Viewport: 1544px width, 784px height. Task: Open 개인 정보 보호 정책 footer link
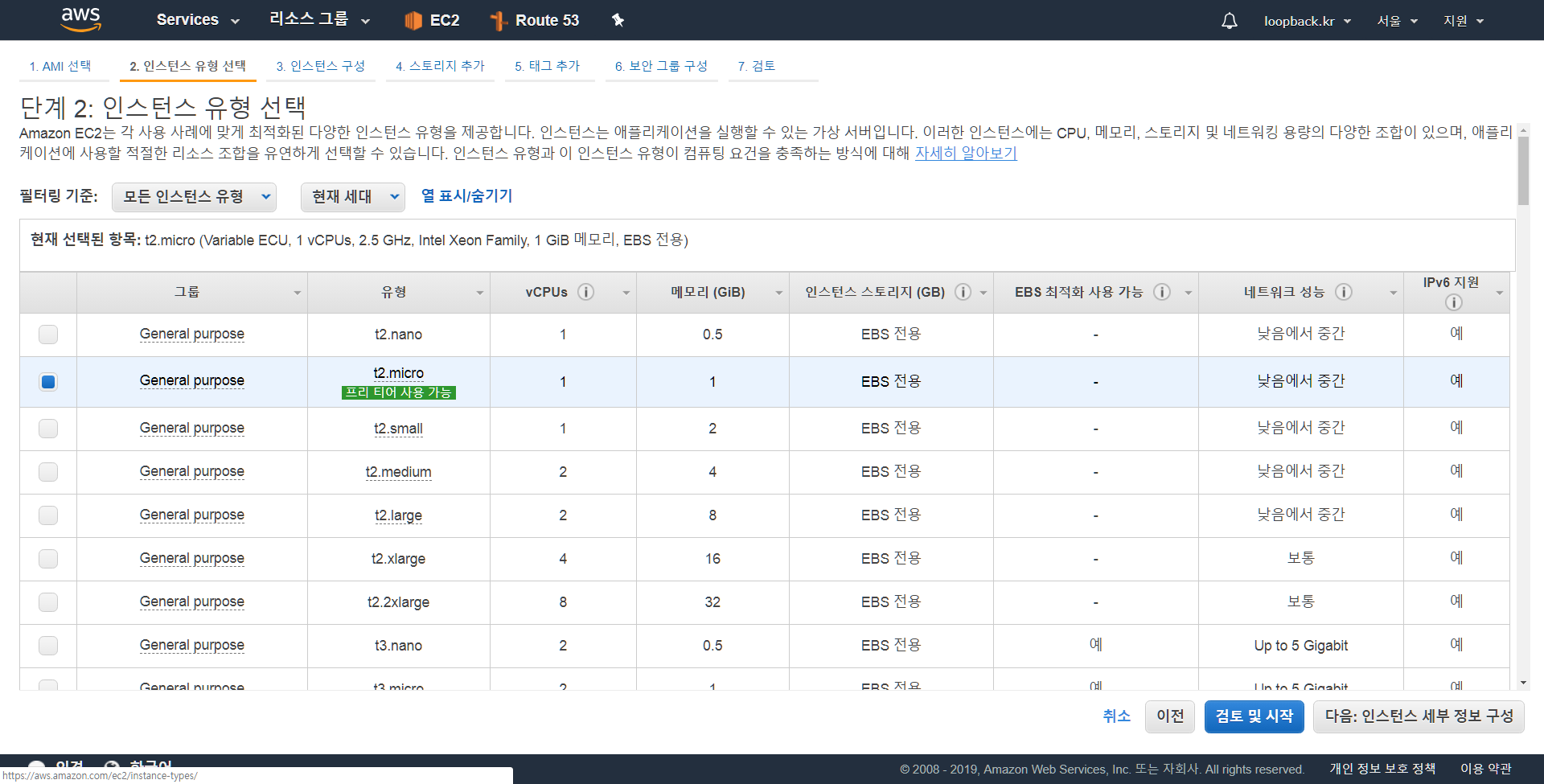(x=1382, y=769)
